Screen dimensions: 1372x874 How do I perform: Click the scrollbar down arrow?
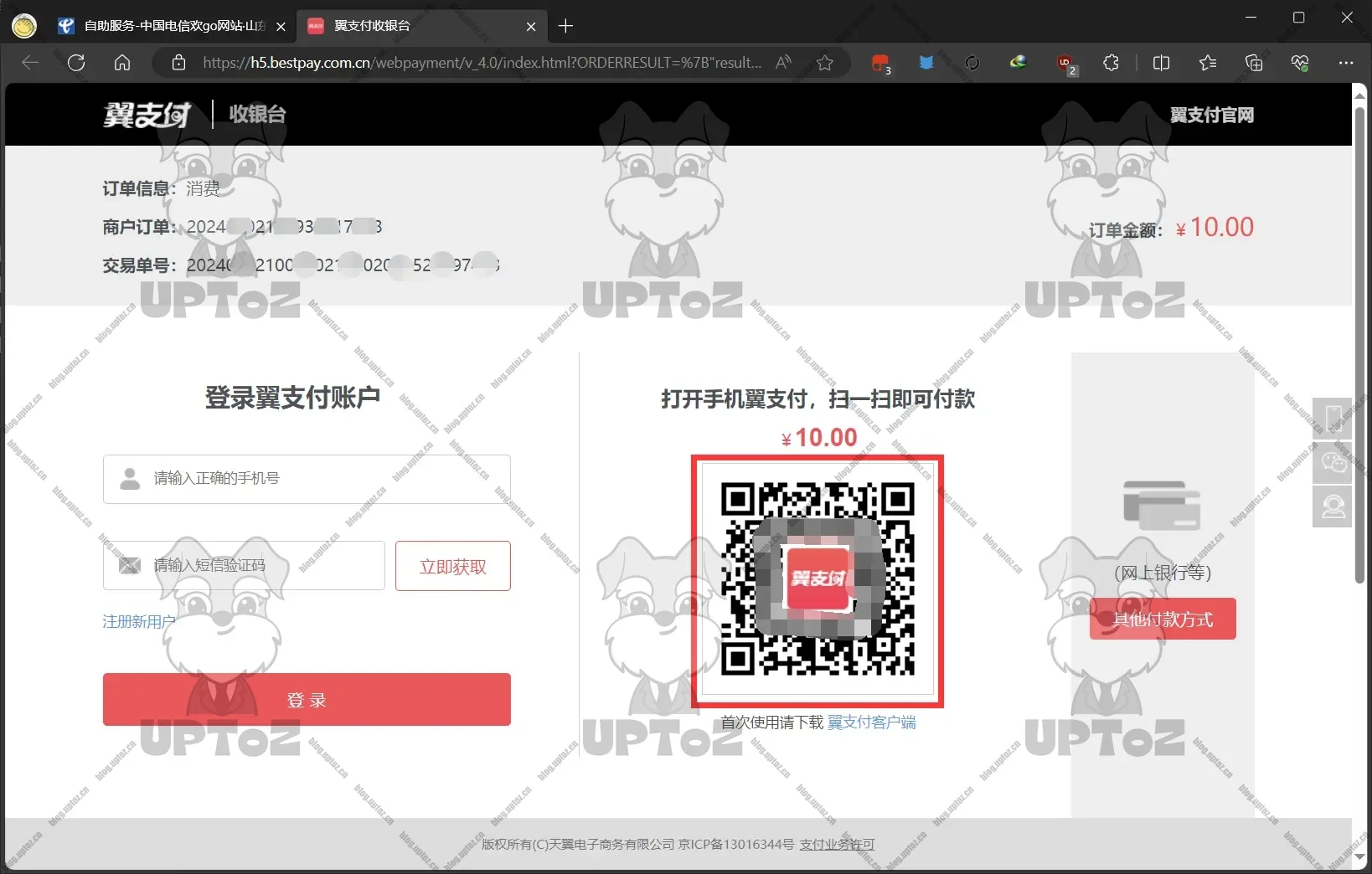tap(1360, 859)
